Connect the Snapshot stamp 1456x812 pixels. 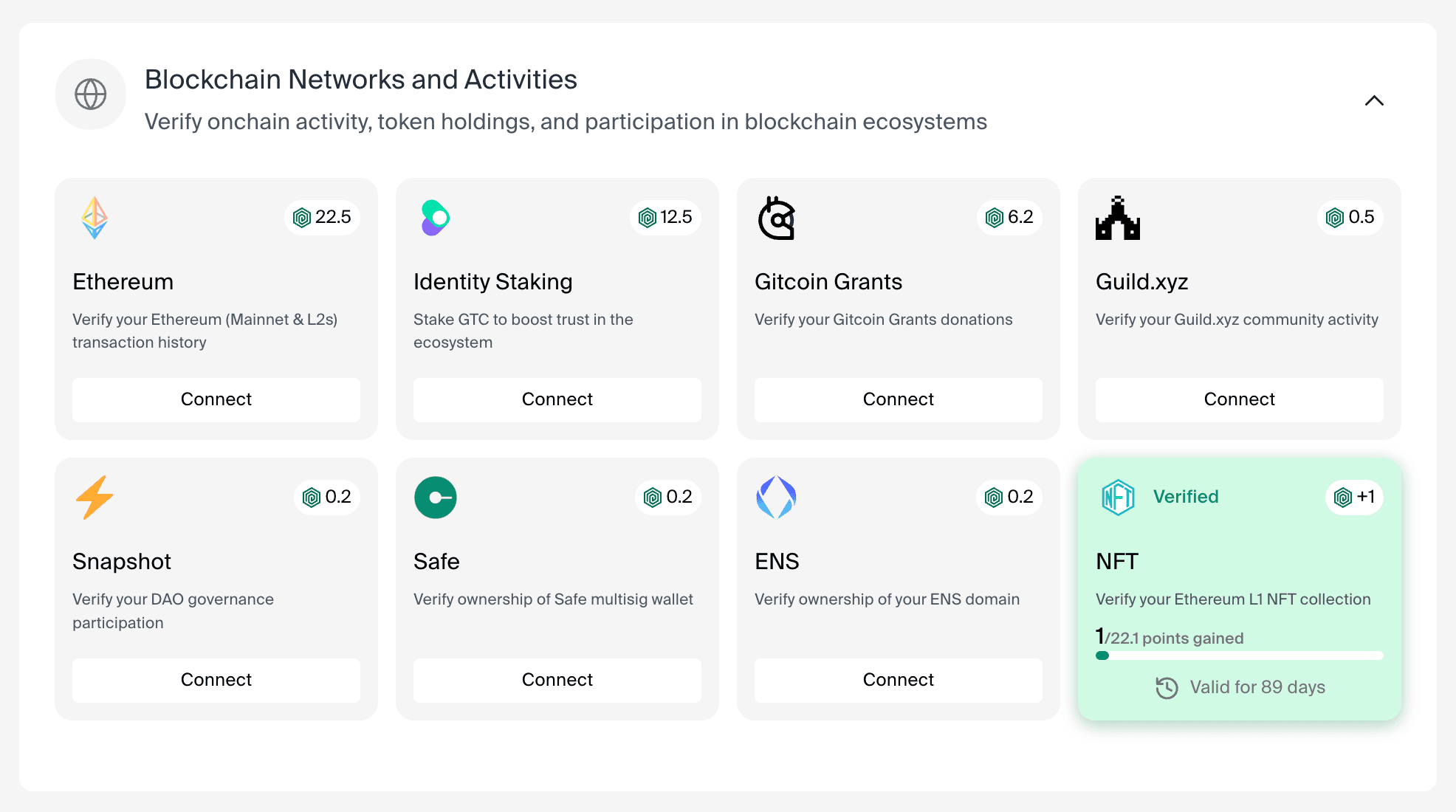click(216, 680)
